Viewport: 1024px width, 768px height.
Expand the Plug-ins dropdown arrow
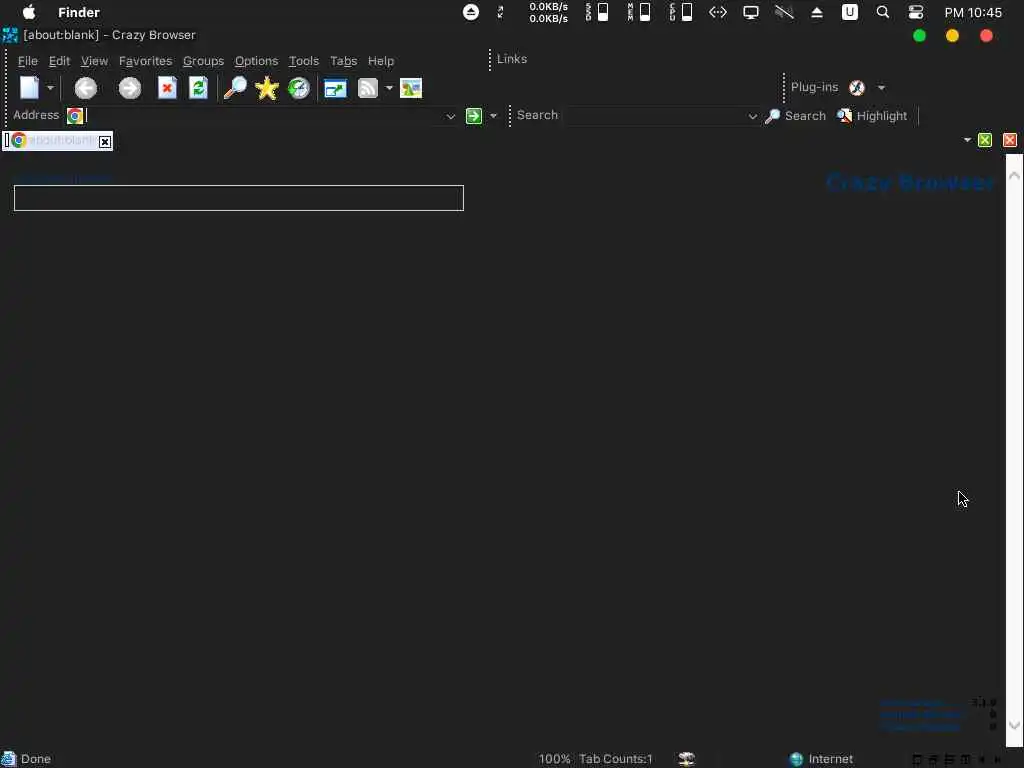click(881, 88)
